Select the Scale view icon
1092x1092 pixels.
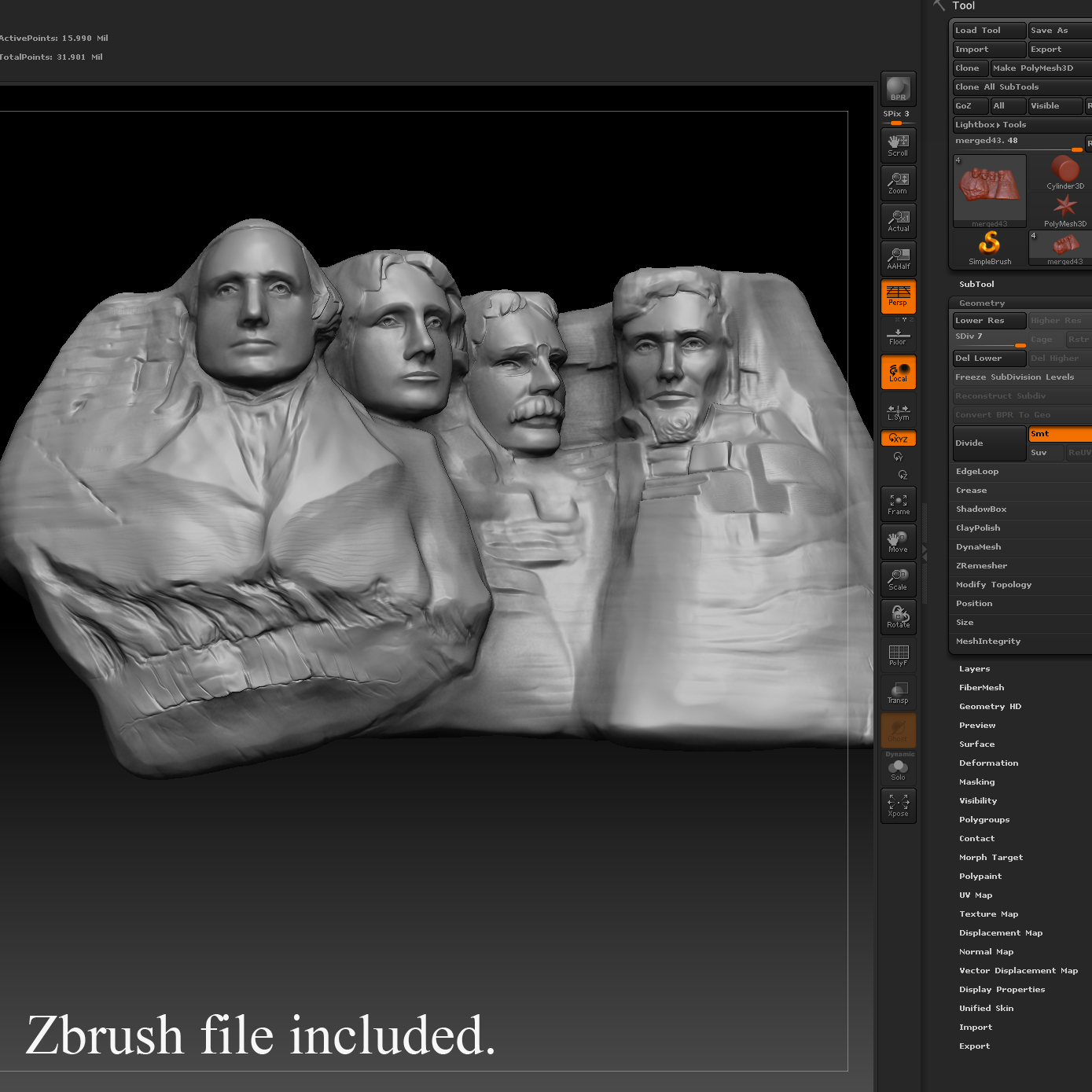click(898, 579)
